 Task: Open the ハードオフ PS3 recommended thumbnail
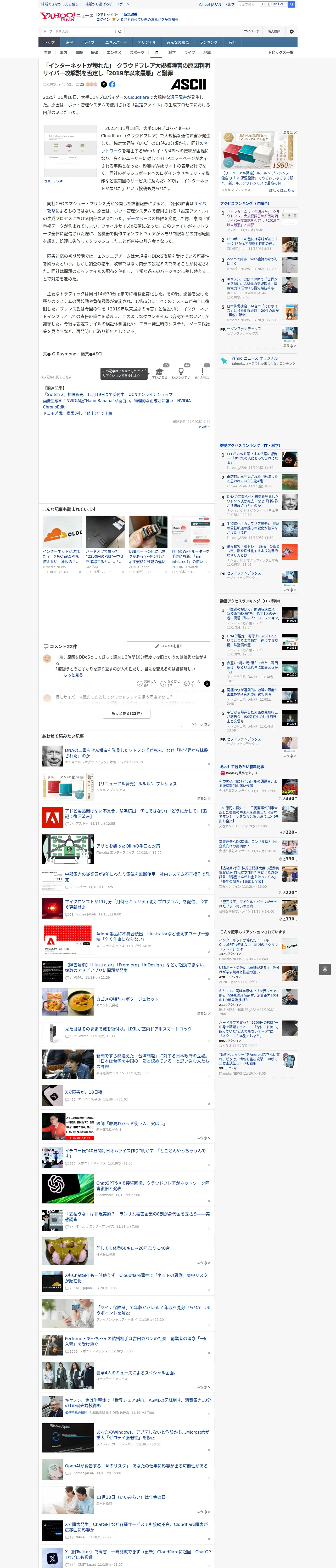[x=105, y=532]
